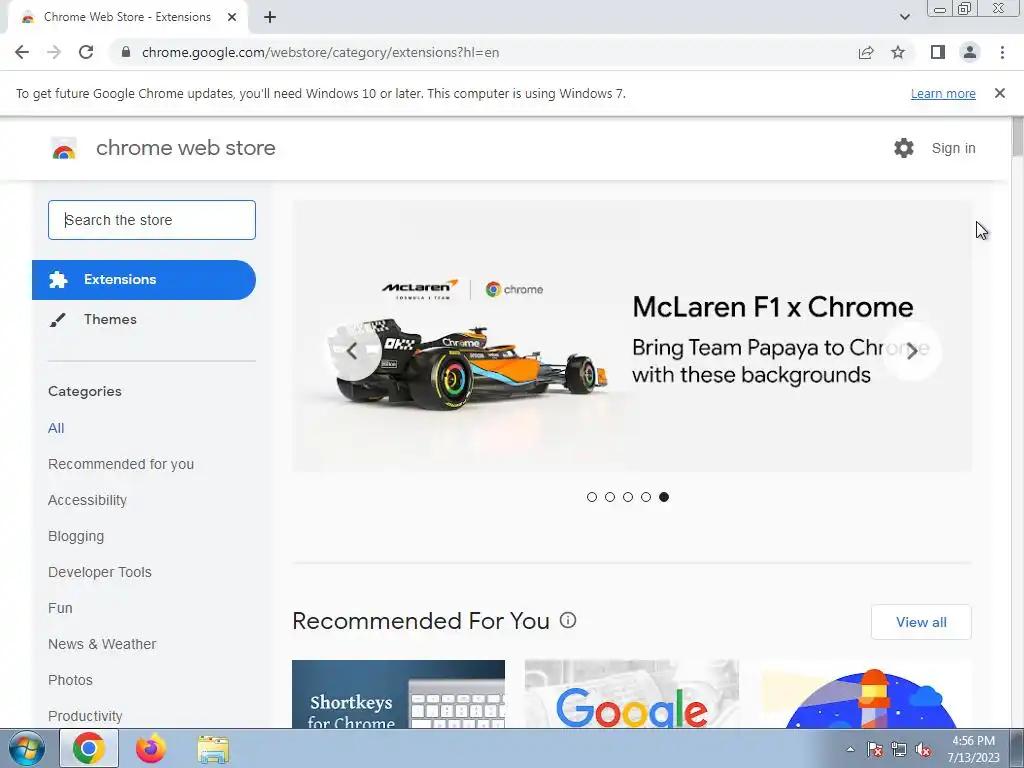Open the Windows Start menu
Screen dimensions: 1024x768
27,748
